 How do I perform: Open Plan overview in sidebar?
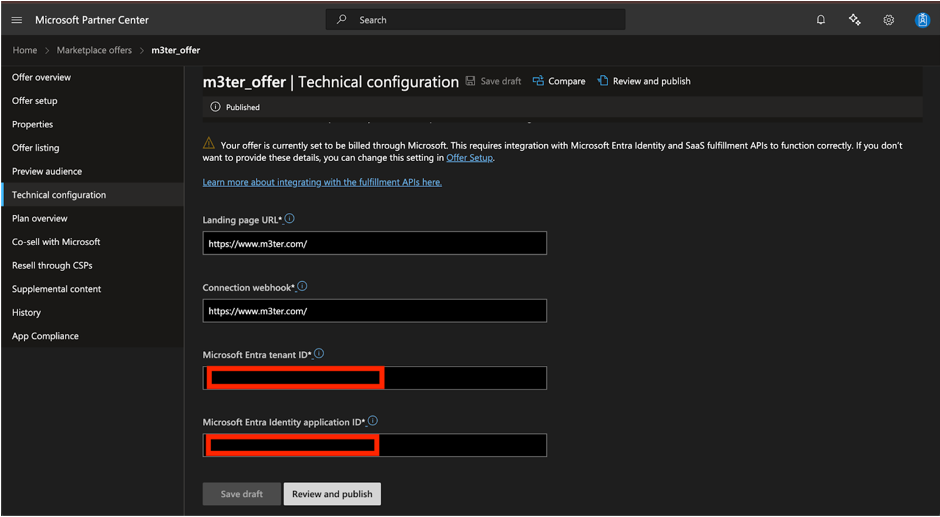pos(92,218)
